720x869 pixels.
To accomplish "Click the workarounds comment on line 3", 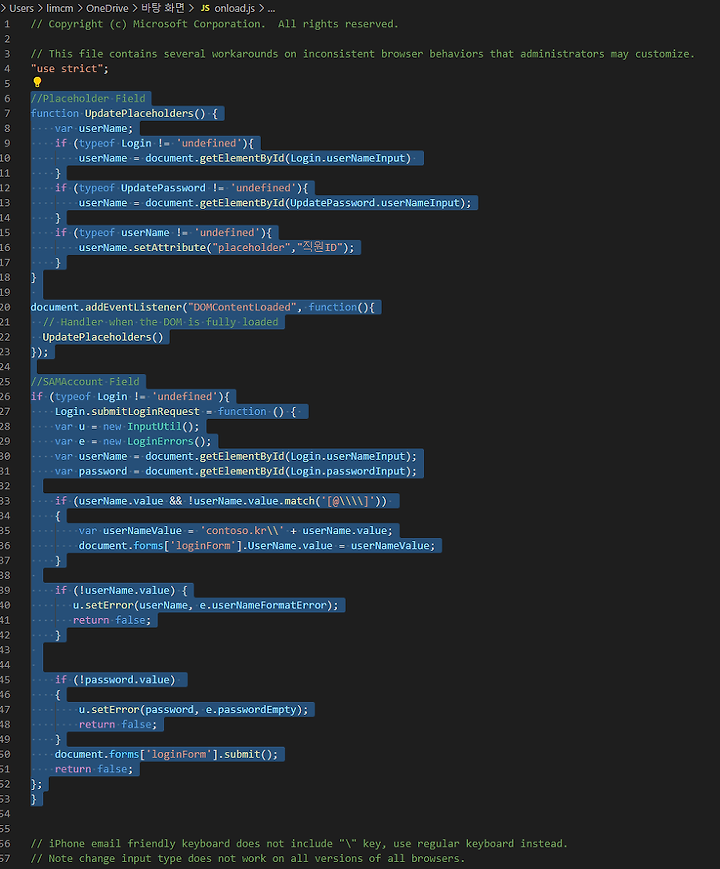I will click(x=362, y=54).
